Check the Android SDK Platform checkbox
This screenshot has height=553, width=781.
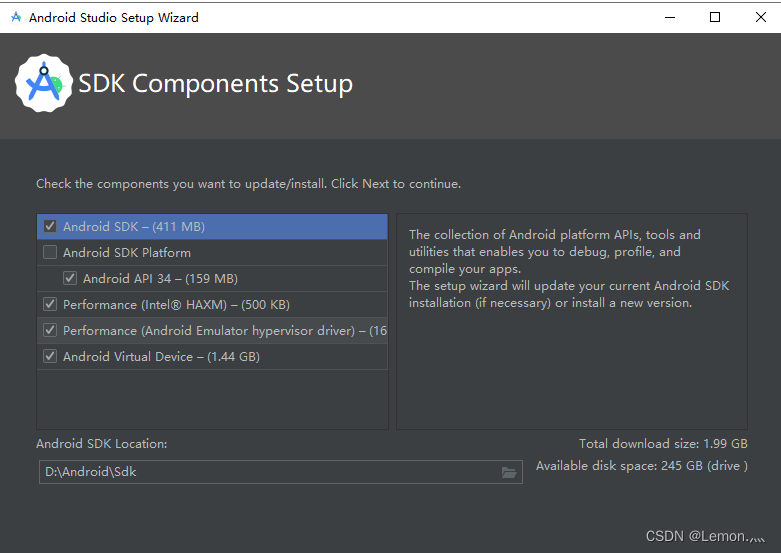click(50, 252)
